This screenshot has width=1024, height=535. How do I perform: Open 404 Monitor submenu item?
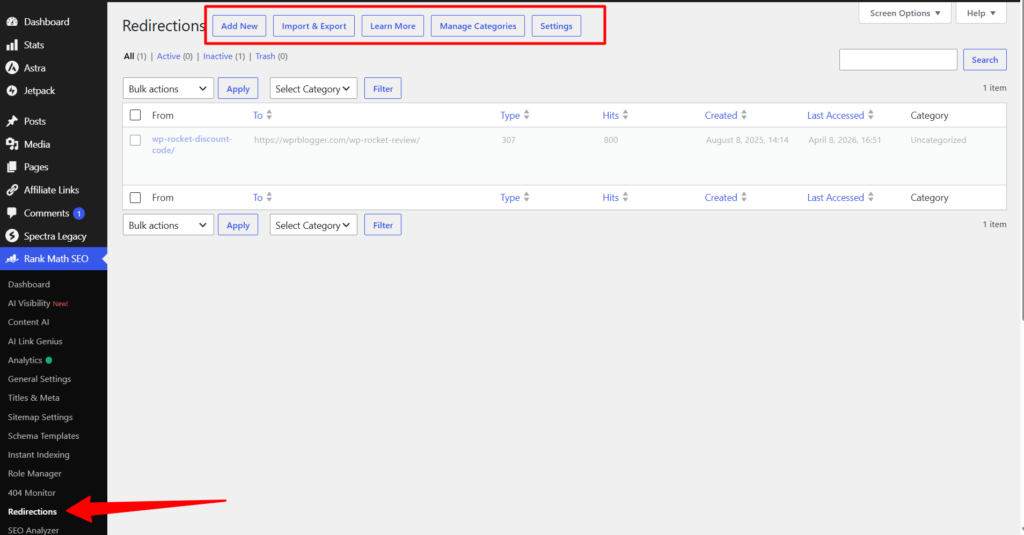pos(31,493)
